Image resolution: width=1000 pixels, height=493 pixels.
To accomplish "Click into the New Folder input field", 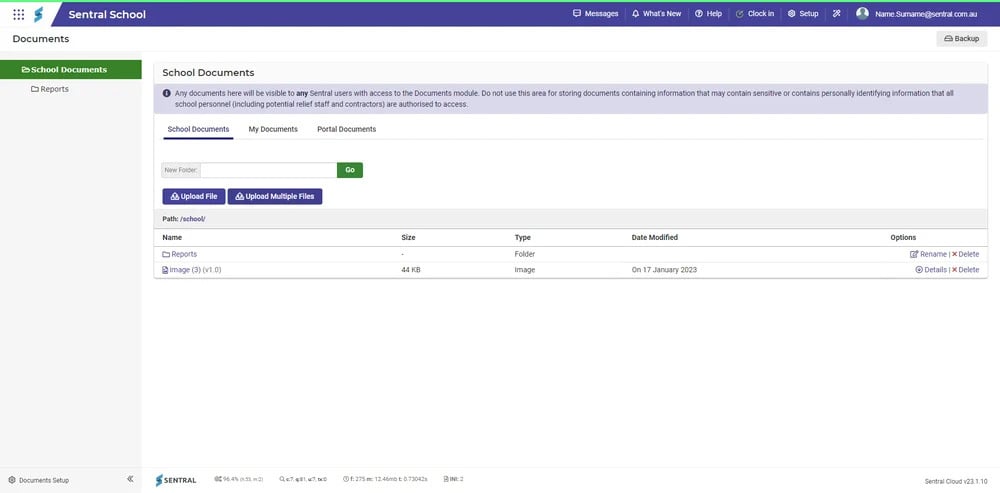I will point(268,170).
